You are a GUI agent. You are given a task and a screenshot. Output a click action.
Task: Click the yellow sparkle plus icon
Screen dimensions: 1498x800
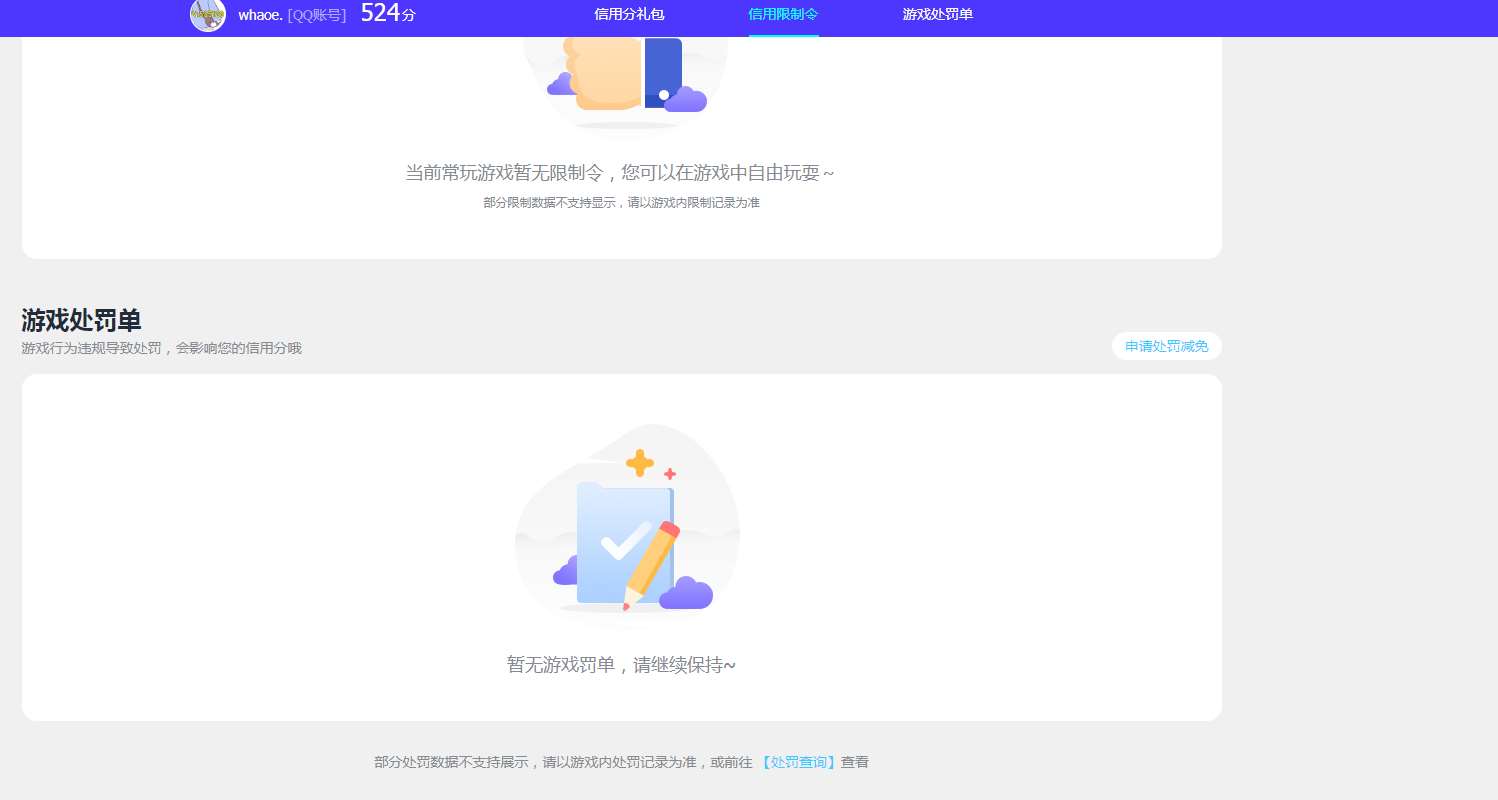tap(639, 463)
